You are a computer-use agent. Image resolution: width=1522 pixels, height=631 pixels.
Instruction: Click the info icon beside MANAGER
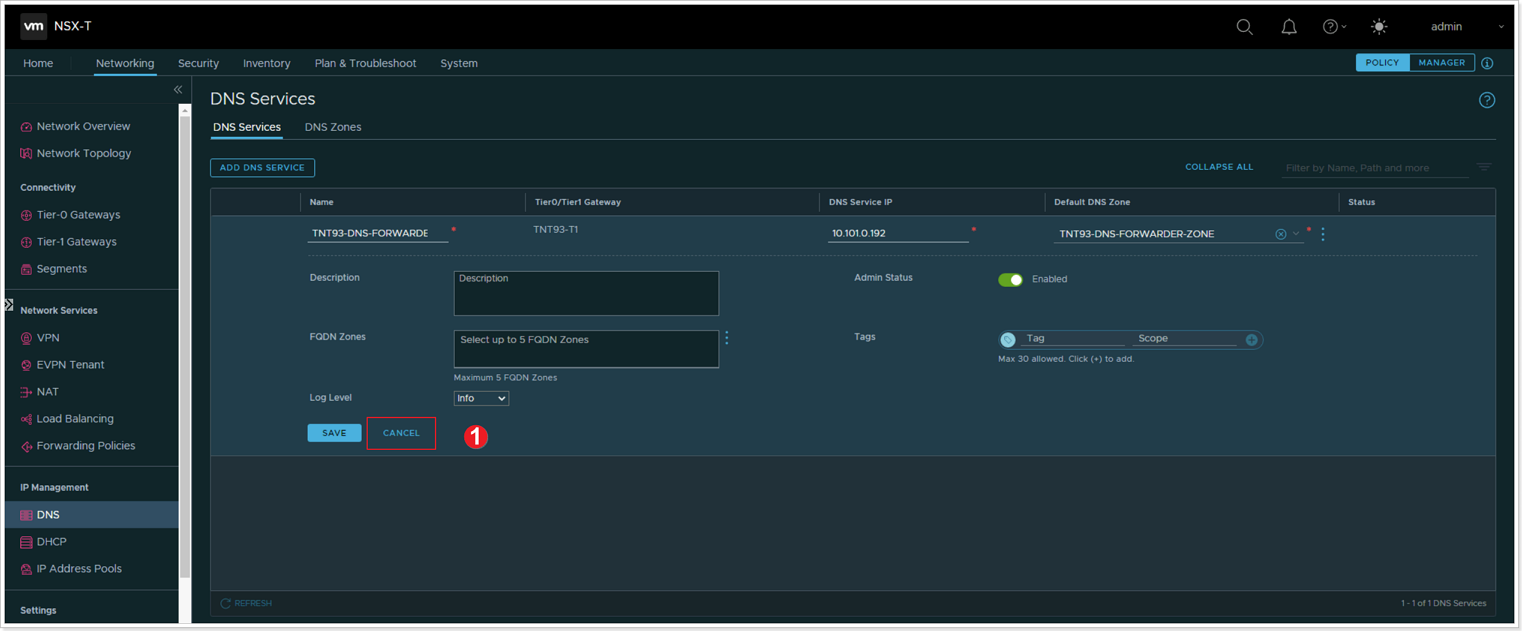tap(1487, 63)
